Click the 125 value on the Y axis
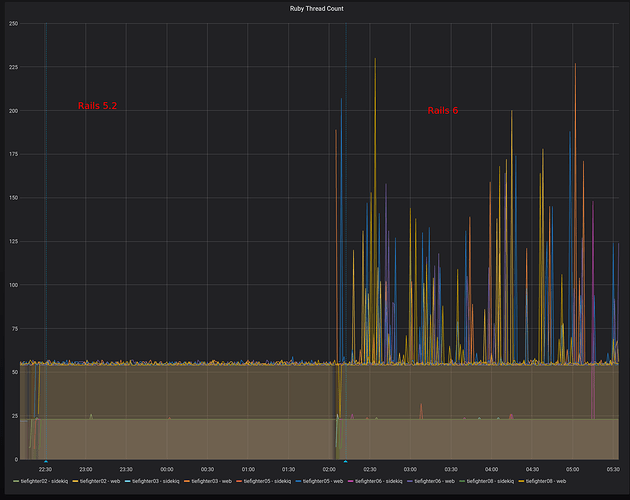 point(13,241)
